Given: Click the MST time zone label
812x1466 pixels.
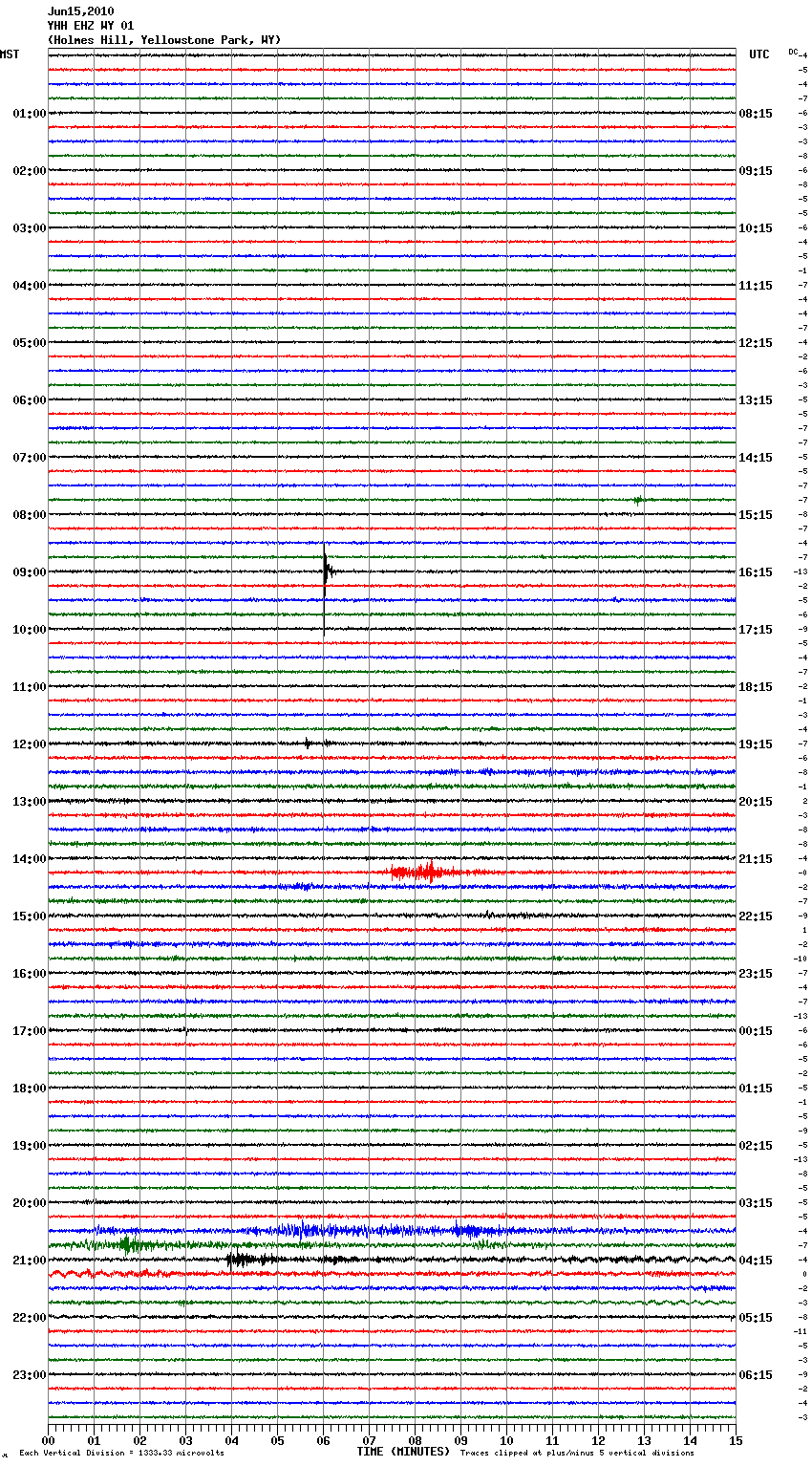Looking at the screenshot, I should pos(10,54).
